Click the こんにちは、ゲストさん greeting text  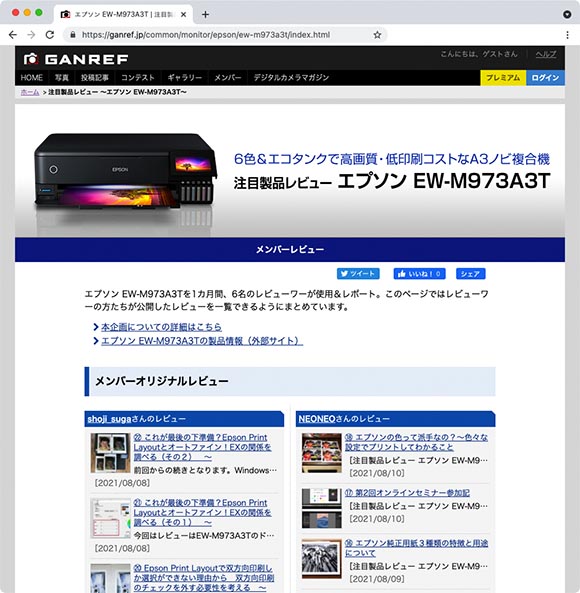pyautogui.click(x=479, y=54)
